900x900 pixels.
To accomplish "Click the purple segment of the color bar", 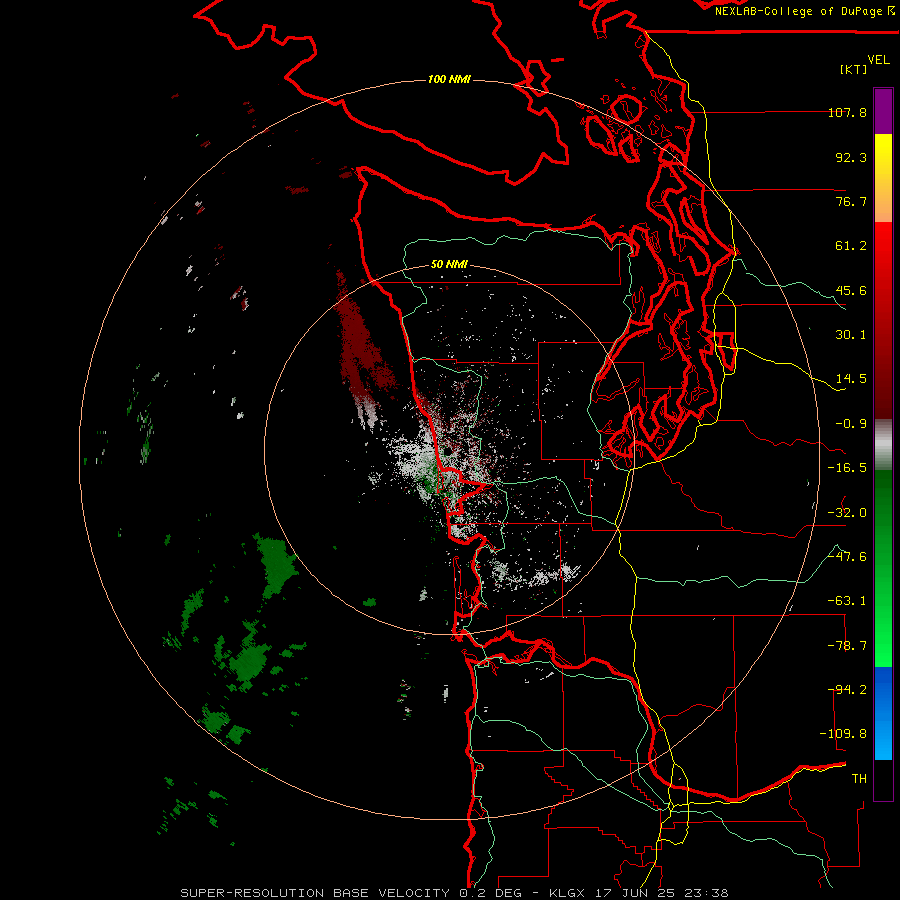I will 883,111.
